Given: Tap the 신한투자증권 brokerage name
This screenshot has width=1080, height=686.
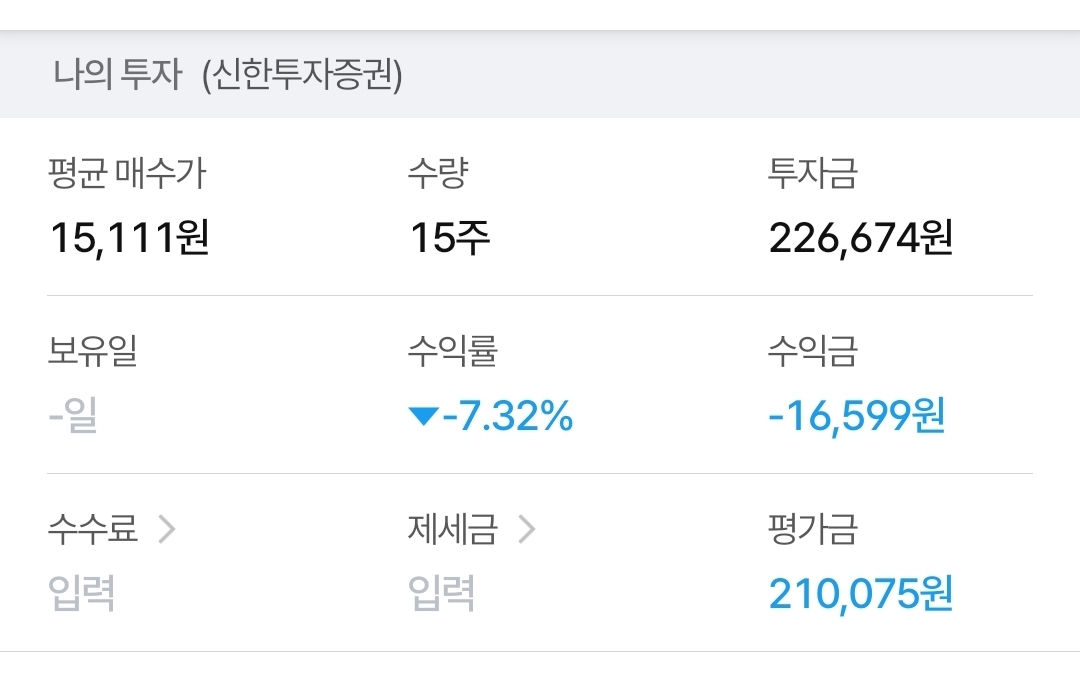Looking at the screenshot, I should click(302, 77).
